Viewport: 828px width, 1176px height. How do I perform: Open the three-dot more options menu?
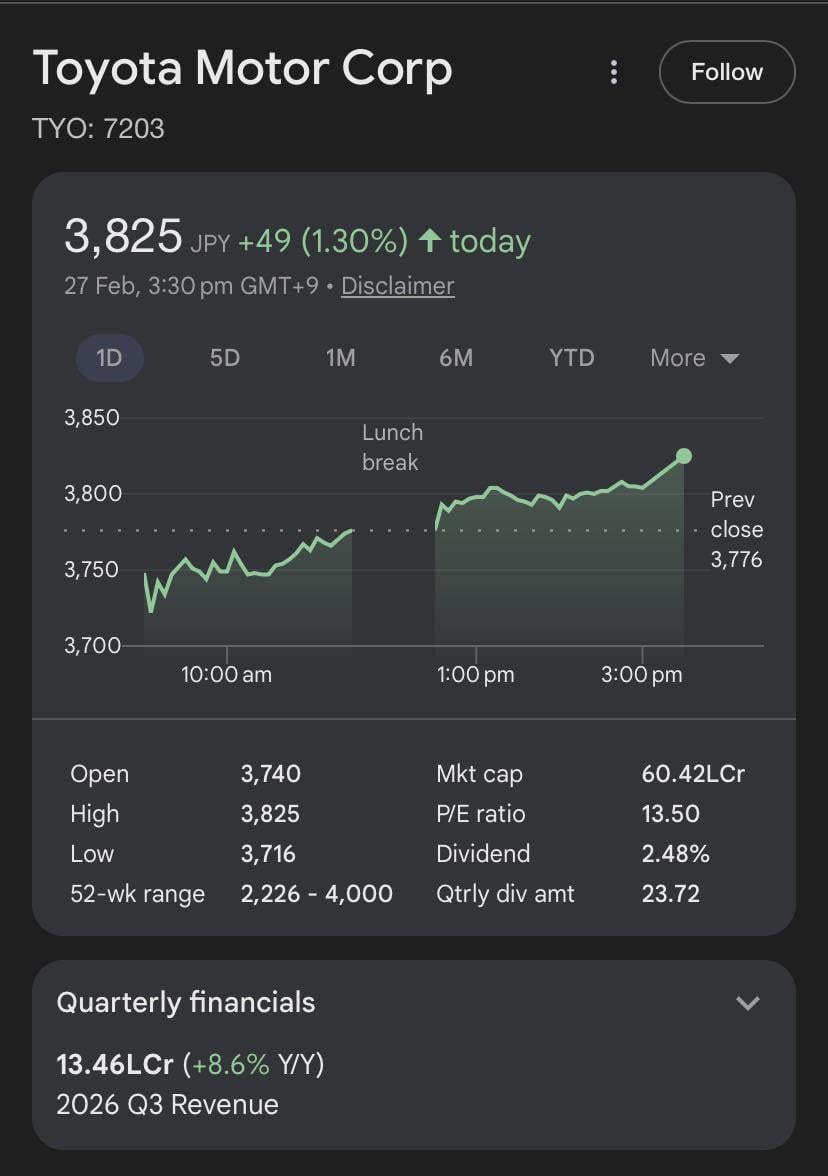pos(614,72)
